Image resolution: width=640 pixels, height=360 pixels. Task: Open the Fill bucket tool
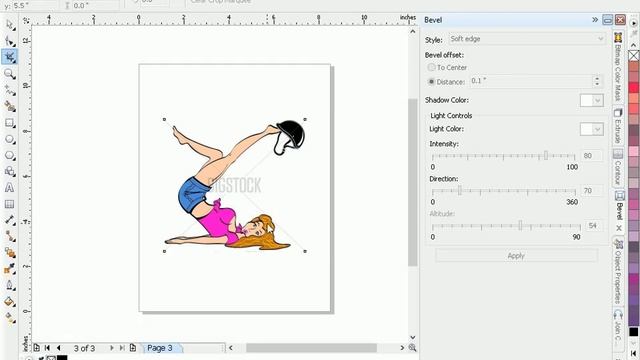[9, 302]
